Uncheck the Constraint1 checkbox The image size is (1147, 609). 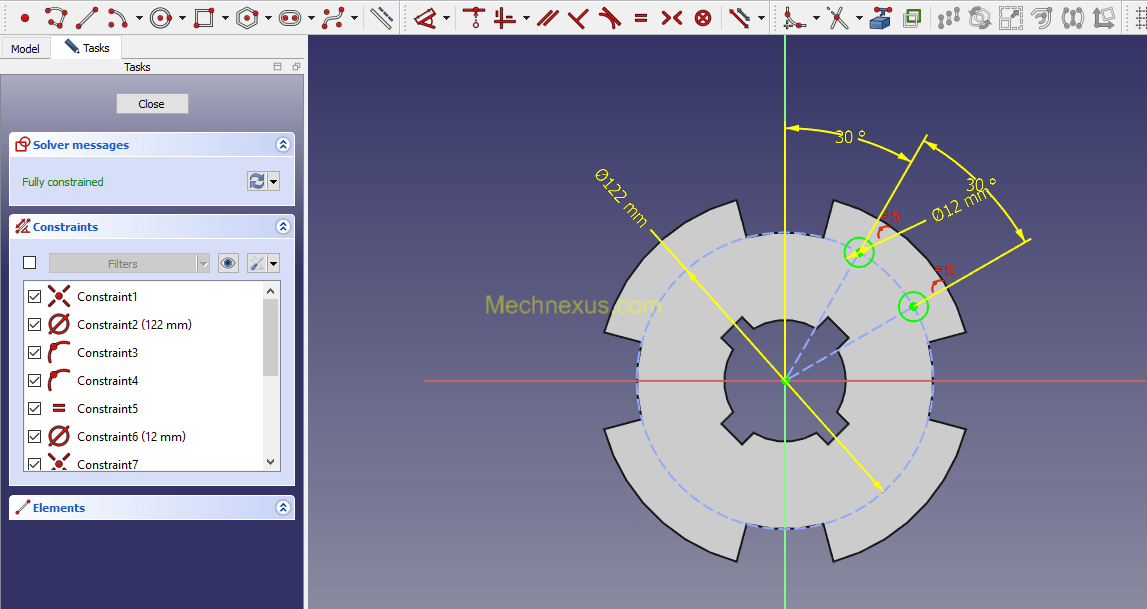35,297
